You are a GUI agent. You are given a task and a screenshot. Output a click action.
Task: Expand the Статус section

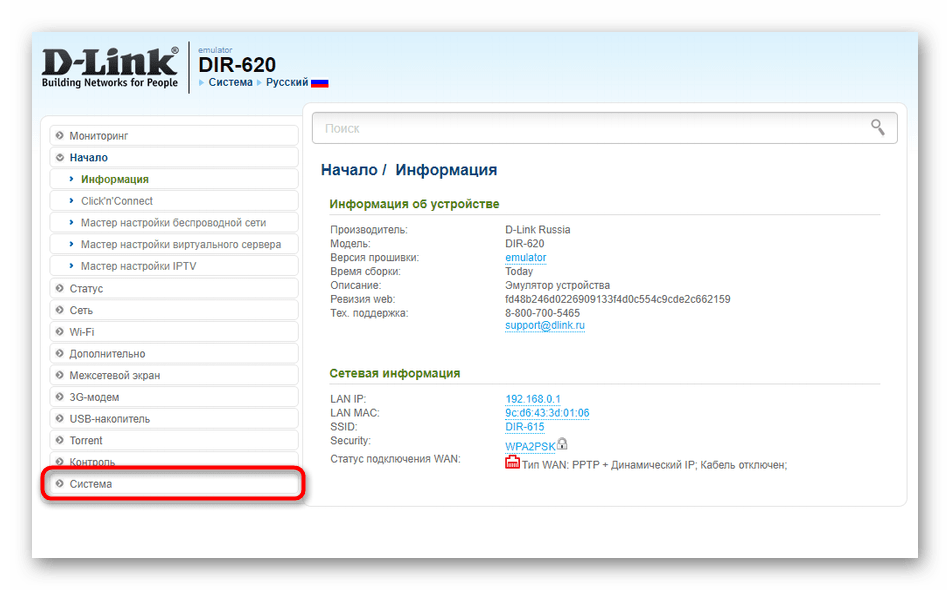tap(174, 288)
